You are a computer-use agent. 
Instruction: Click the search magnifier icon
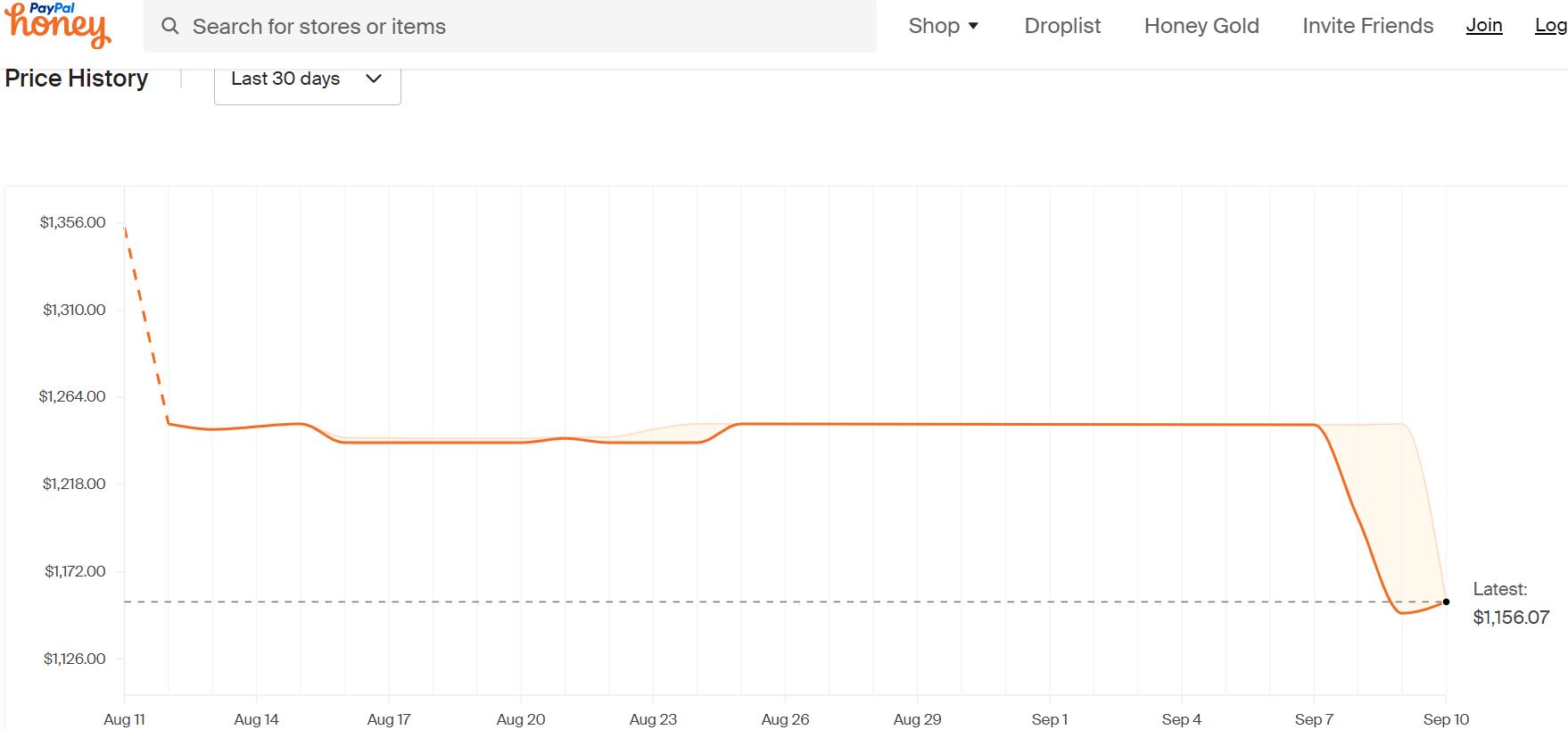169,26
